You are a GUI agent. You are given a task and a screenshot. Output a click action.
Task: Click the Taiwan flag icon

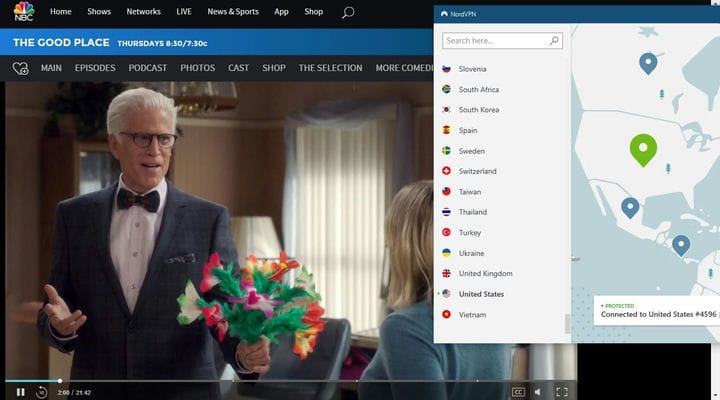446,192
